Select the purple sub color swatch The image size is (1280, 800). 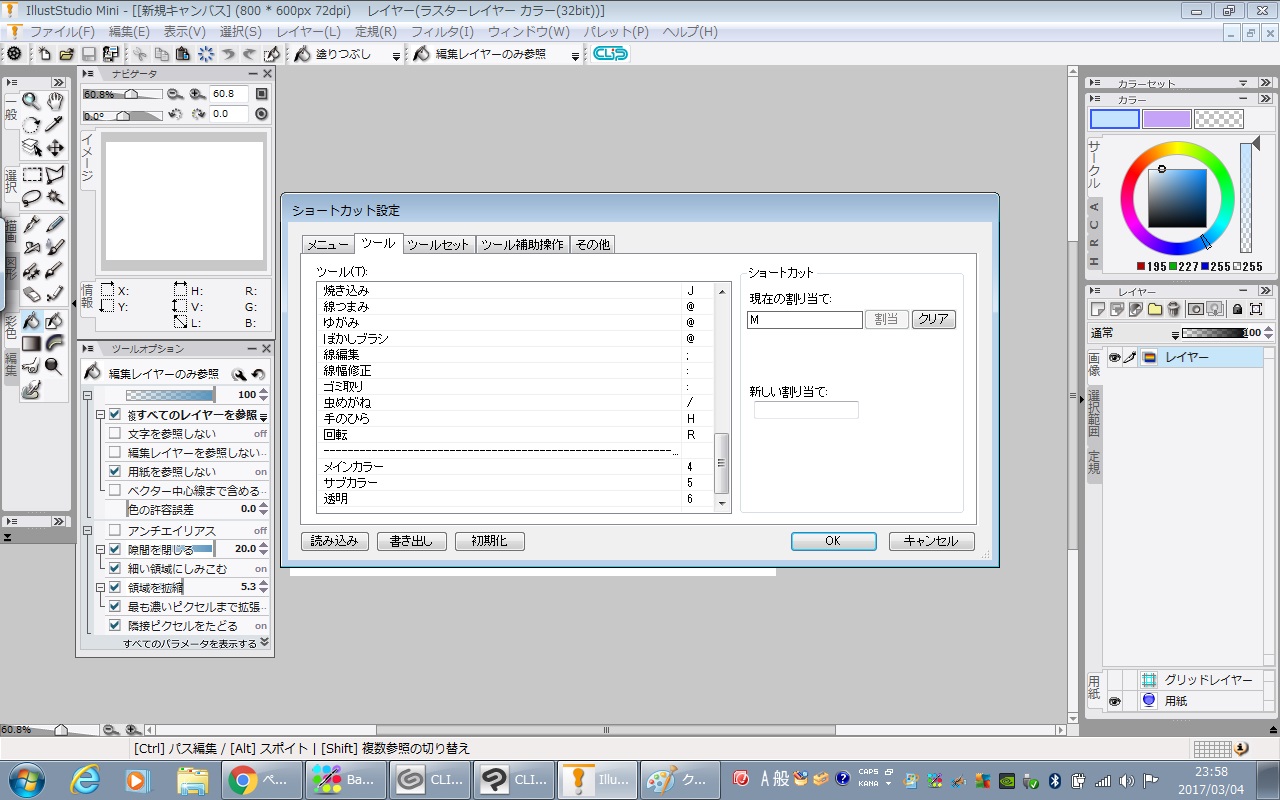point(1167,119)
